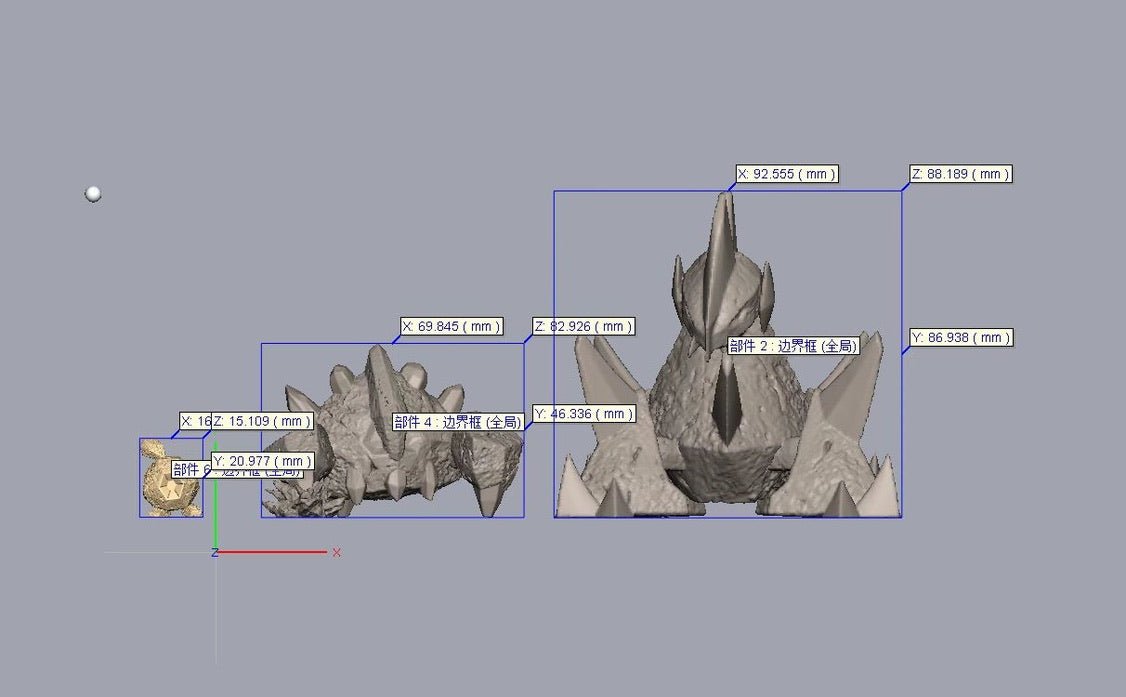
Task: Click the 部件 2 边界框 label
Action: point(794,346)
